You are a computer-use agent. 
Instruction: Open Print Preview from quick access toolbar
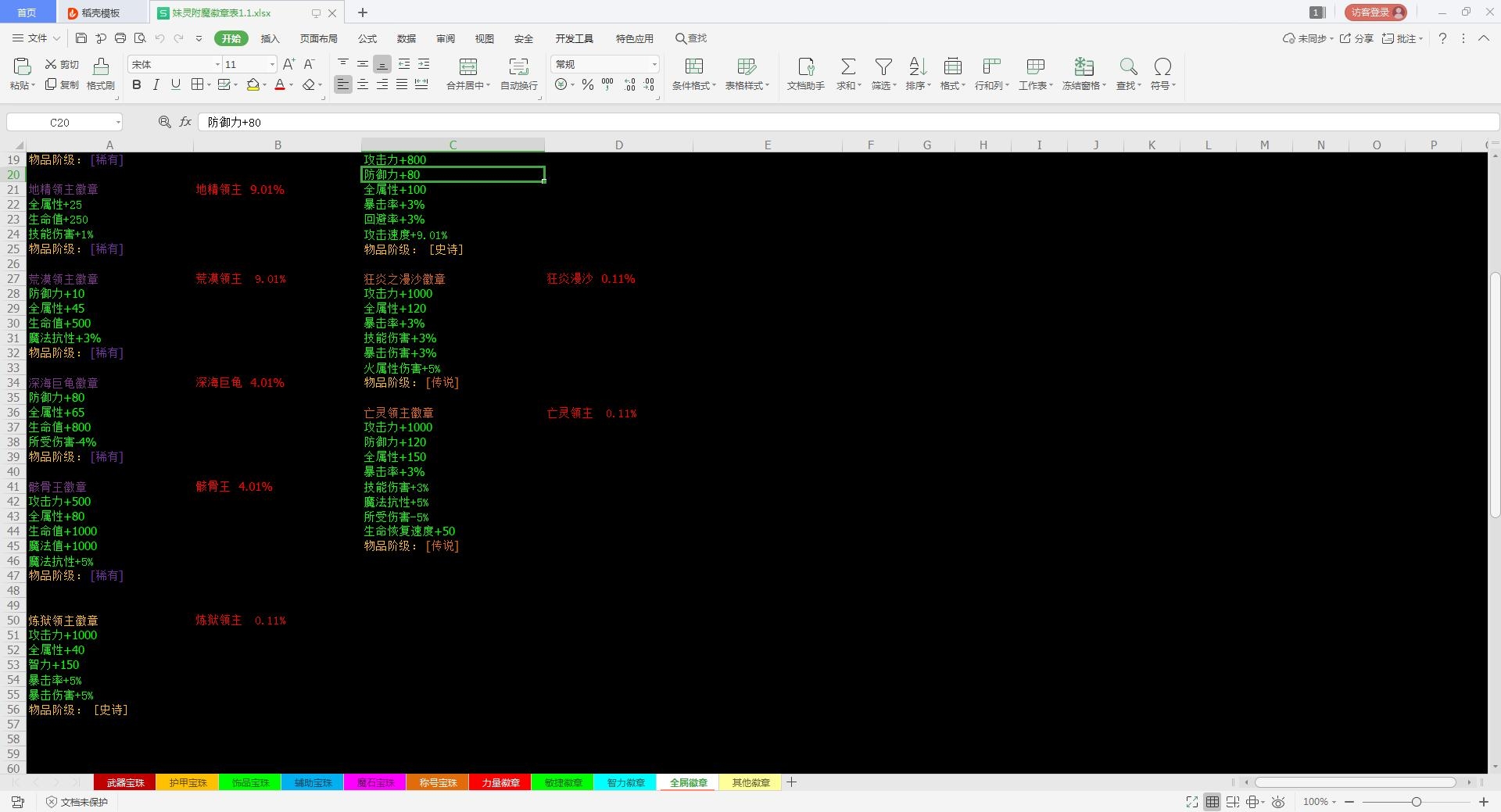click(x=140, y=38)
